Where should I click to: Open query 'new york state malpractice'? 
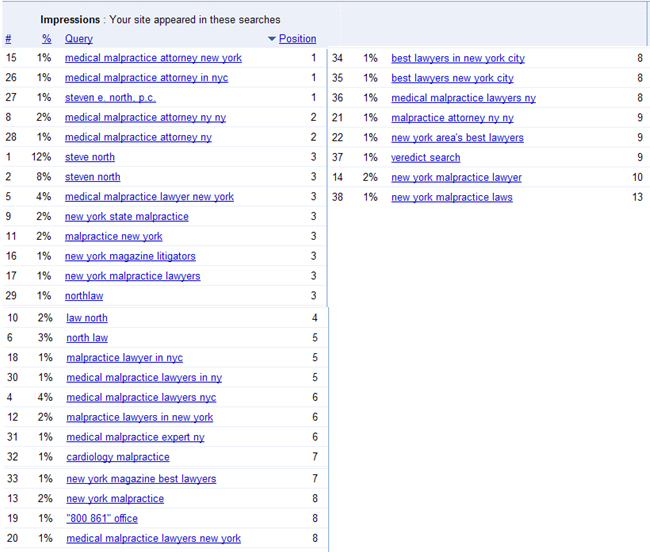[127, 217]
